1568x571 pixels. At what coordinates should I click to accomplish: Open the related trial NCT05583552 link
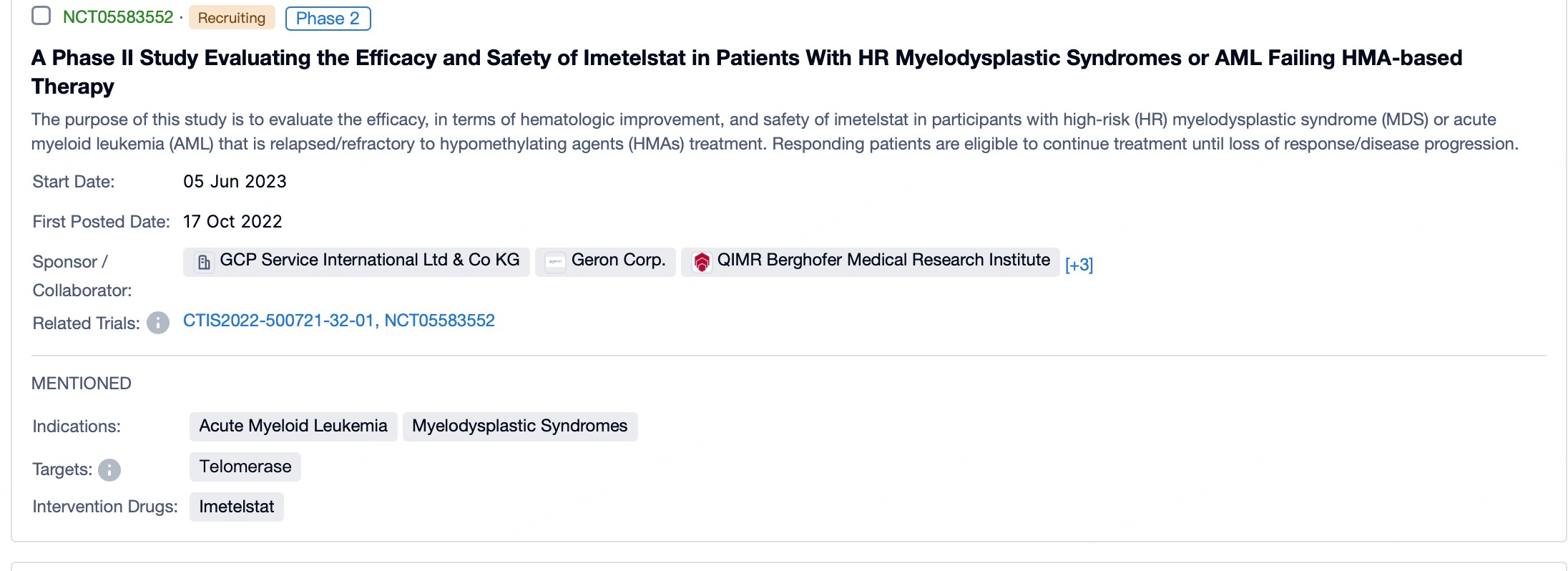439,321
